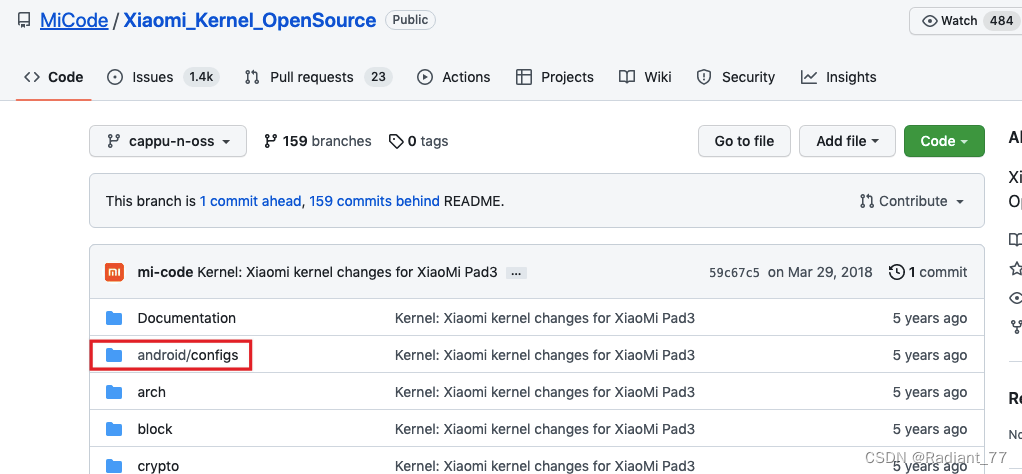This screenshot has width=1022, height=474.
Task: Open the latest commit message in header row
Action: (347, 272)
